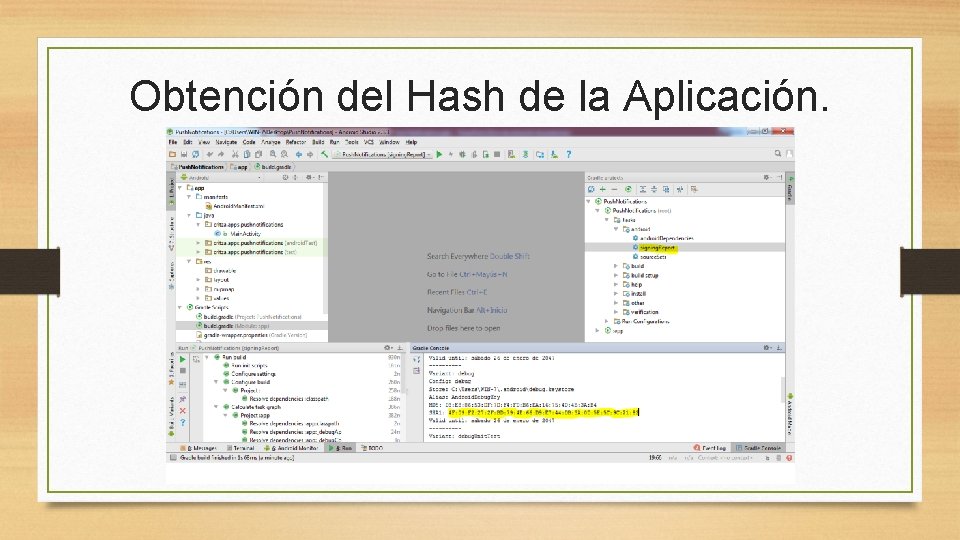The height and width of the screenshot is (540, 960).
Task: Click the Stop square icon in toolbar
Action: point(497,154)
